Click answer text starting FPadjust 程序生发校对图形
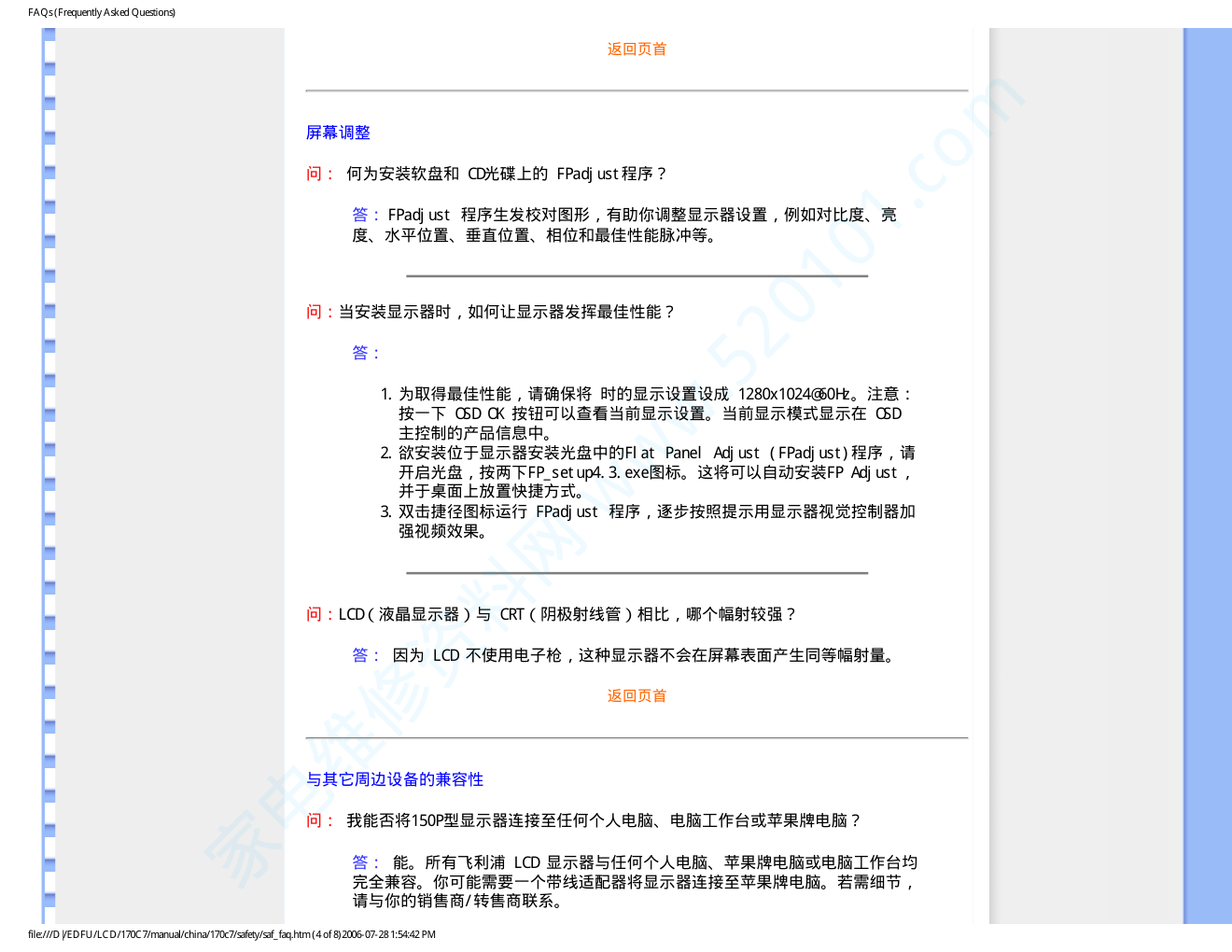Screen dimensions: 1232x952 click(624, 225)
